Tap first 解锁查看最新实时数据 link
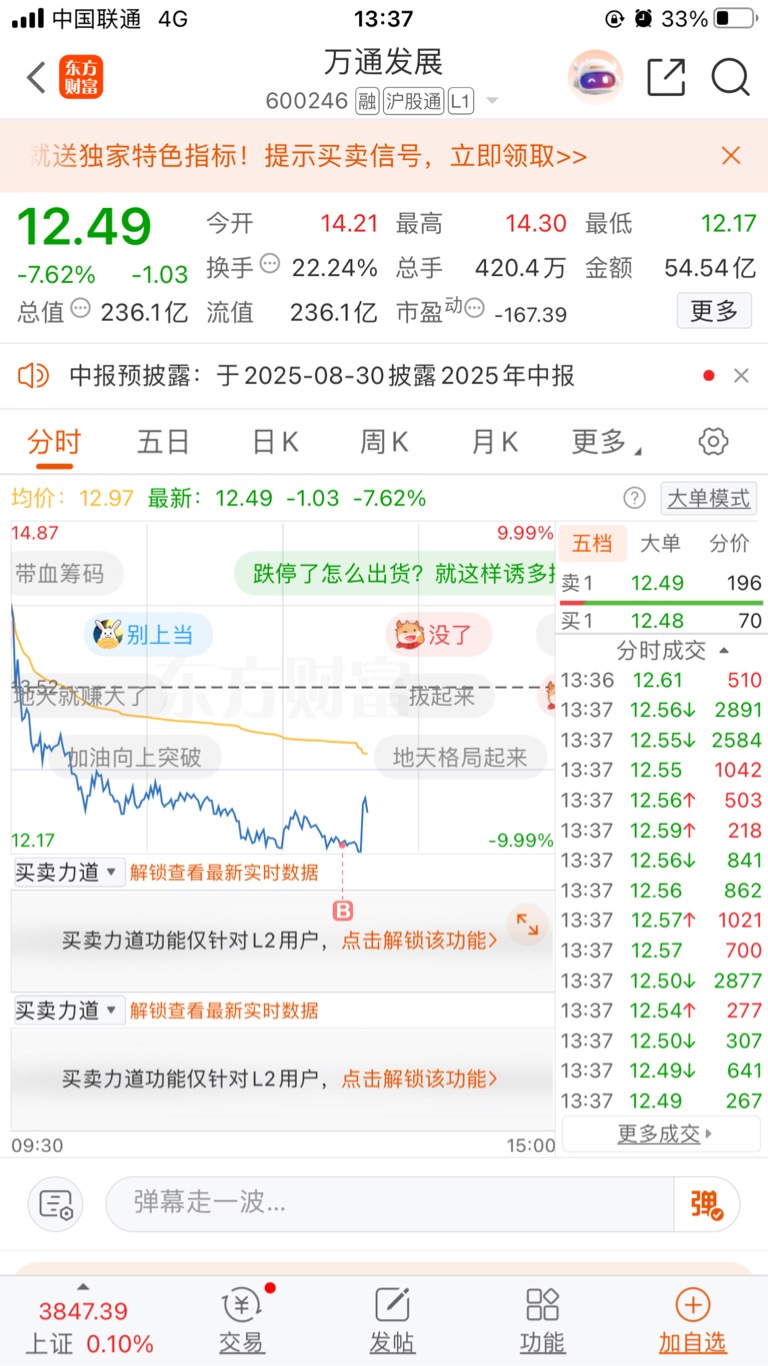The height and width of the screenshot is (1366, 768). [x=224, y=872]
